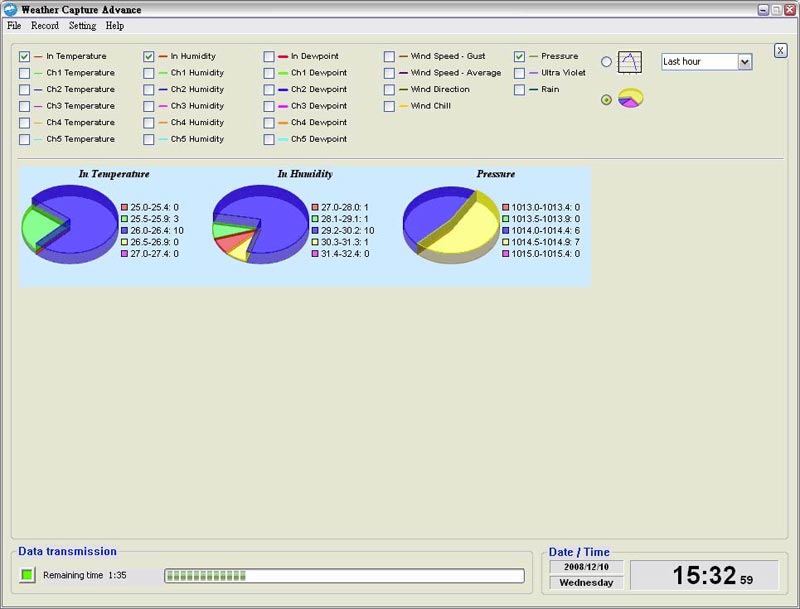Click the red 25.0-25.4 legend swatch
This screenshot has height=609, width=800.
(124, 207)
